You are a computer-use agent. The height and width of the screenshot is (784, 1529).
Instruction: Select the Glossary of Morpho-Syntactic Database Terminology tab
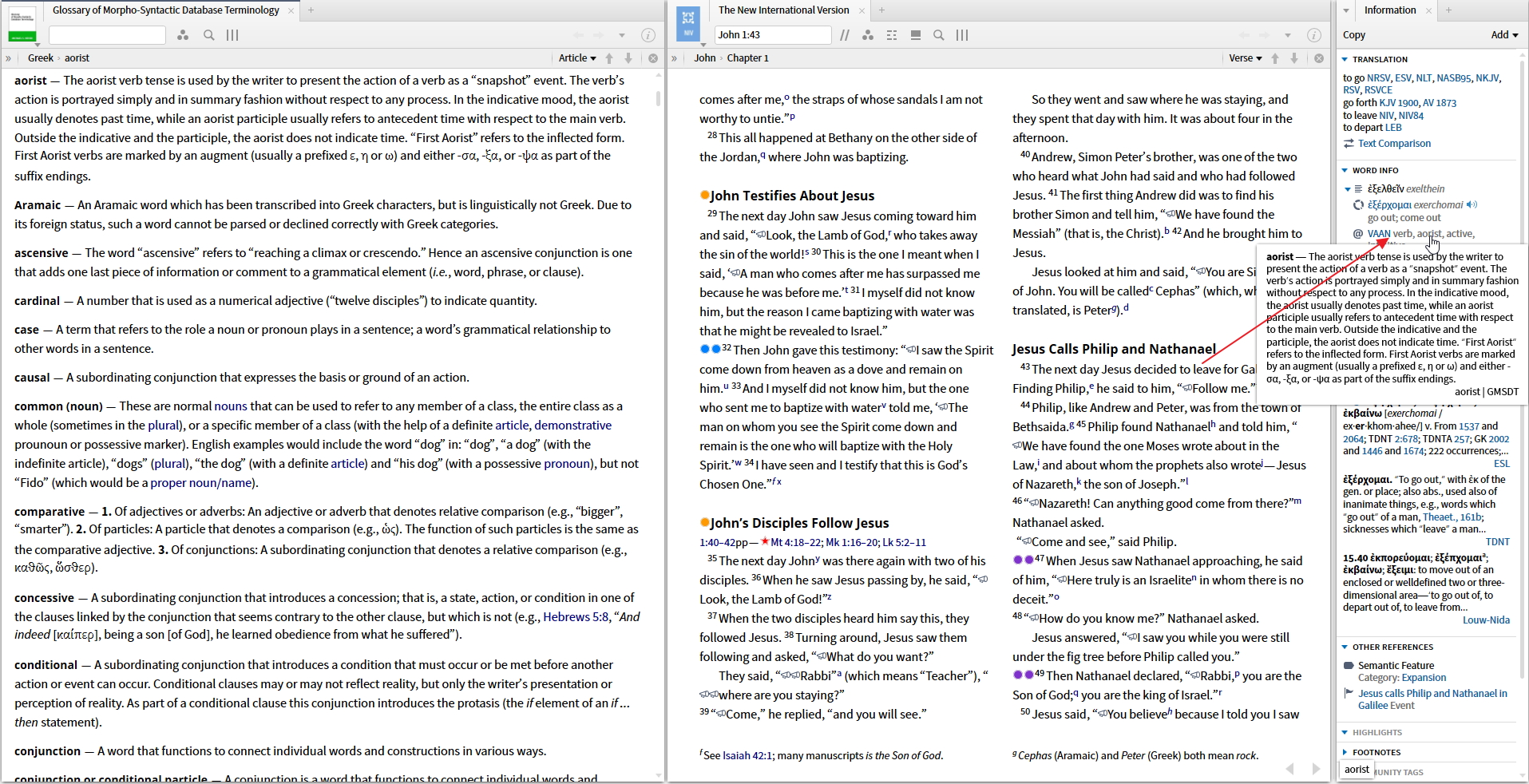pos(165,10)
